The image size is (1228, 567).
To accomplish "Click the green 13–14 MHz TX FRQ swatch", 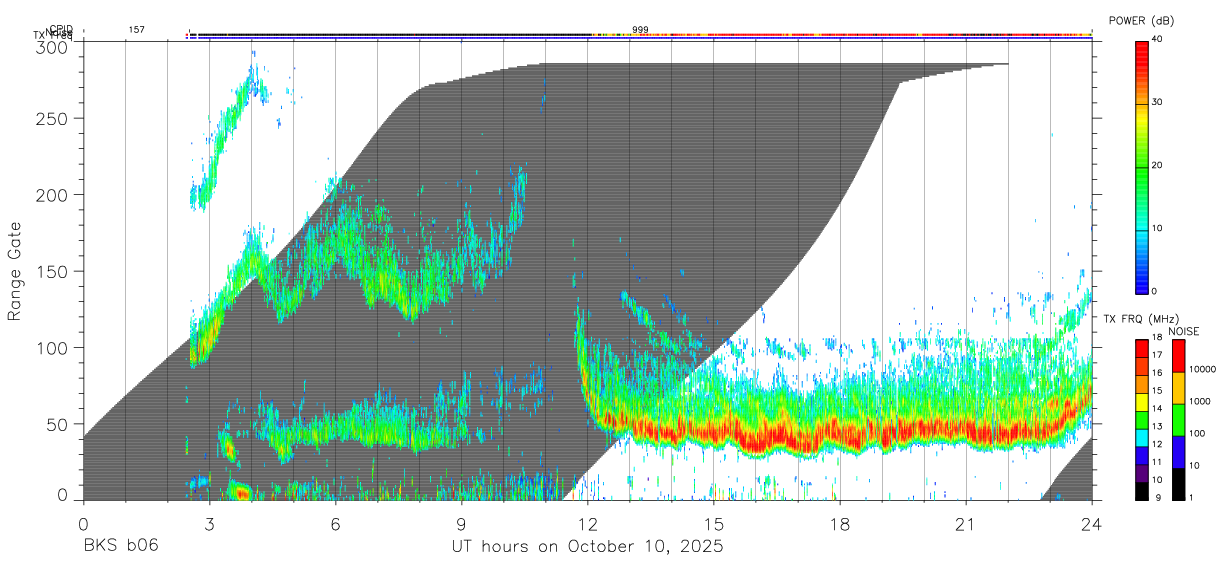I will (x=1141, y=420).
